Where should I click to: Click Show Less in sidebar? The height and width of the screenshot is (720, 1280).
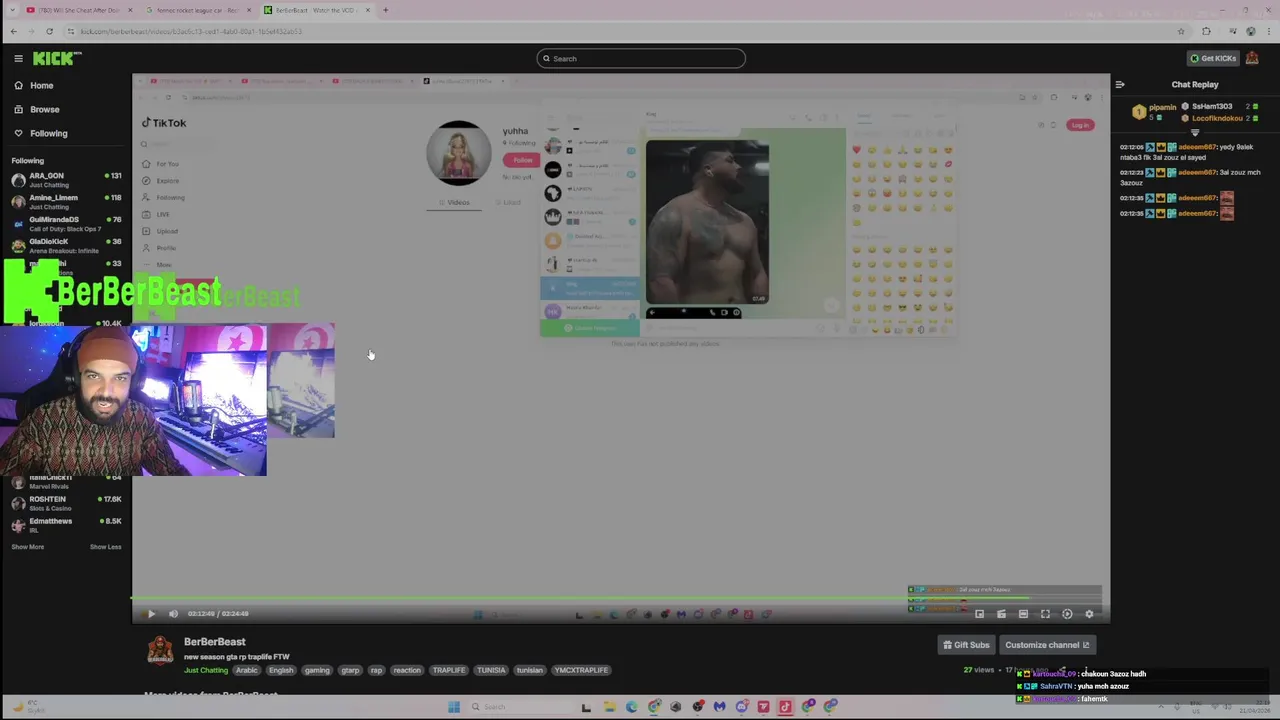pyautogui.click(x=105, y=547)
